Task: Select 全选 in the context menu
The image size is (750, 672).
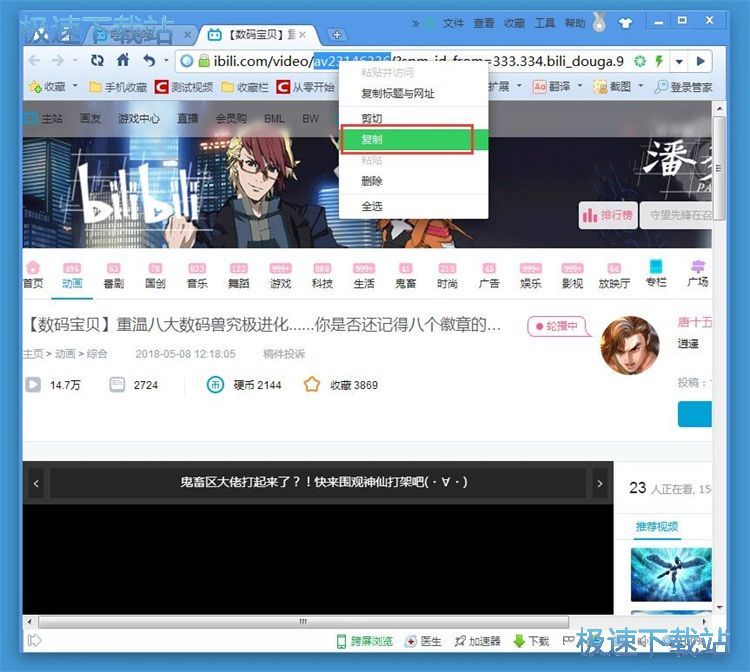Action: [414, 207]
